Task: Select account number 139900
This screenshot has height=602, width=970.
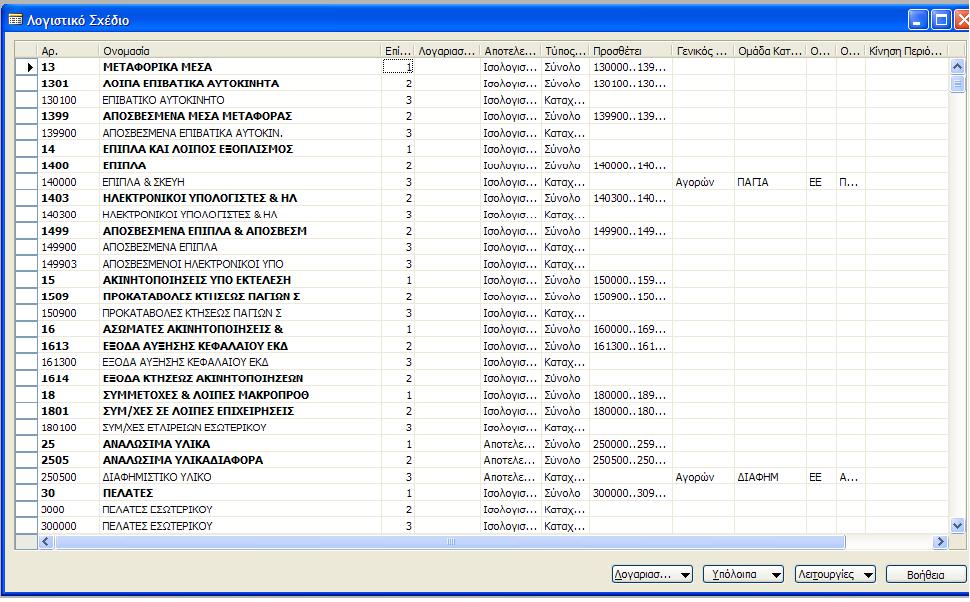Action: coord(59,133)
